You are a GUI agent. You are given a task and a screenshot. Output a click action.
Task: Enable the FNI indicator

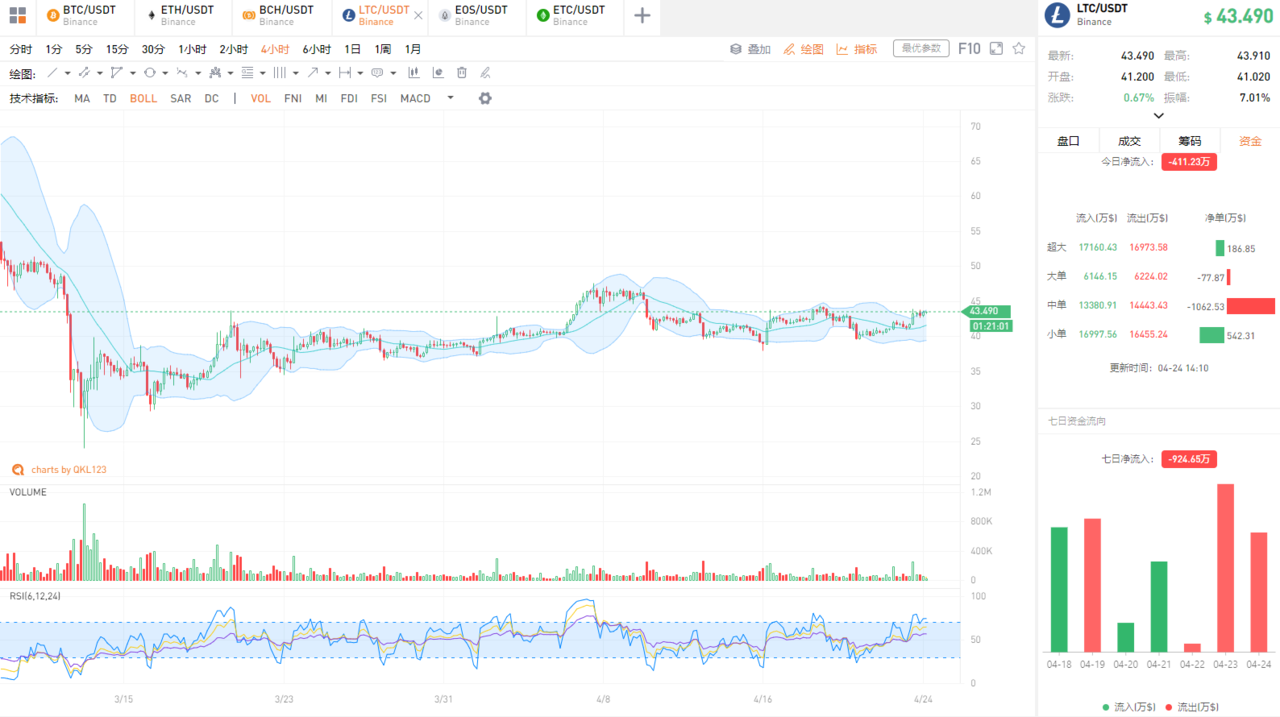point(293,98)
